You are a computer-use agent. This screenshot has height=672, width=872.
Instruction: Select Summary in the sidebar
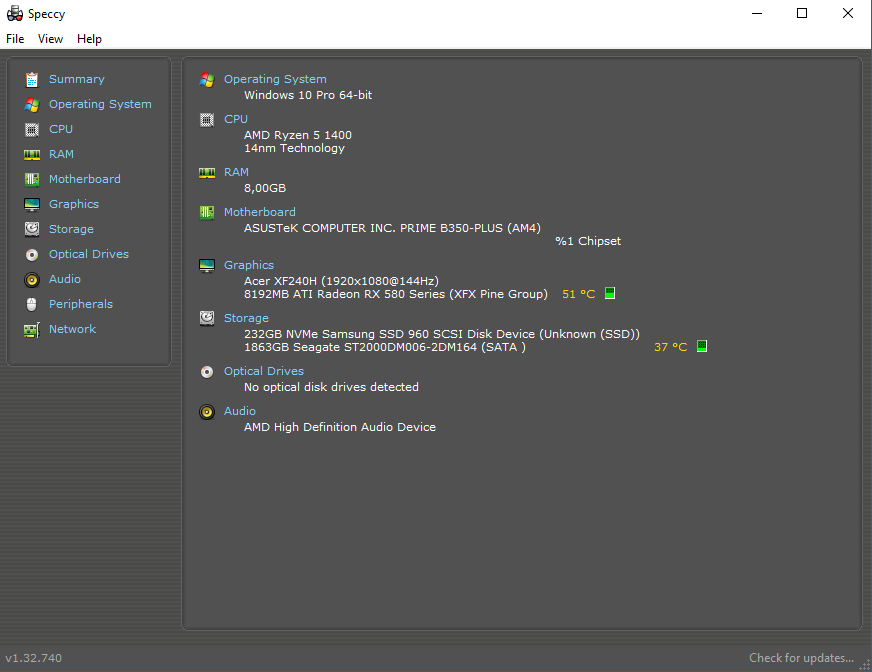[x=77, y=79]
